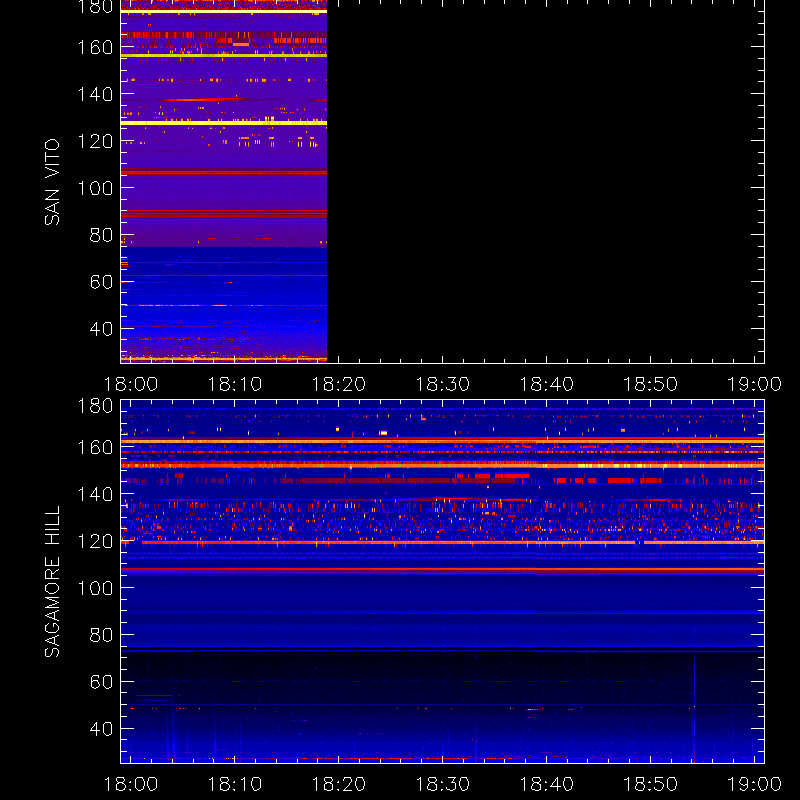800x800 pixels.
Task: Pick the 18:20 label under Sagamore Hill plot
Action: 339,784
